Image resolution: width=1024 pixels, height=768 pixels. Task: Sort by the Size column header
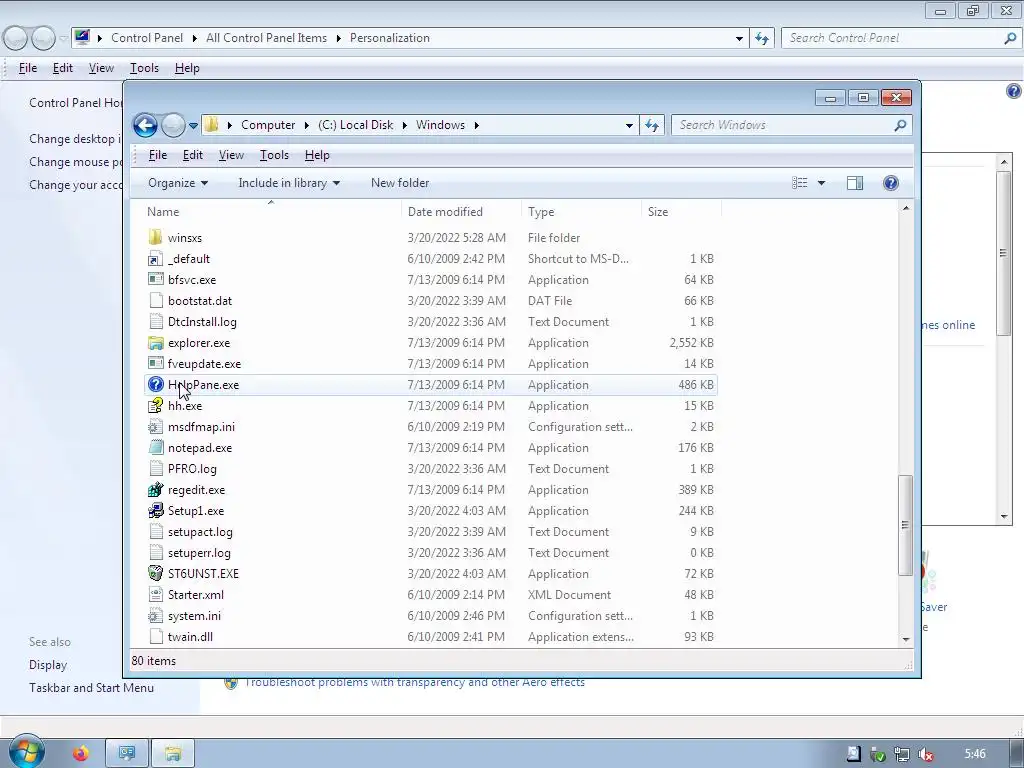tap(681, 212)
